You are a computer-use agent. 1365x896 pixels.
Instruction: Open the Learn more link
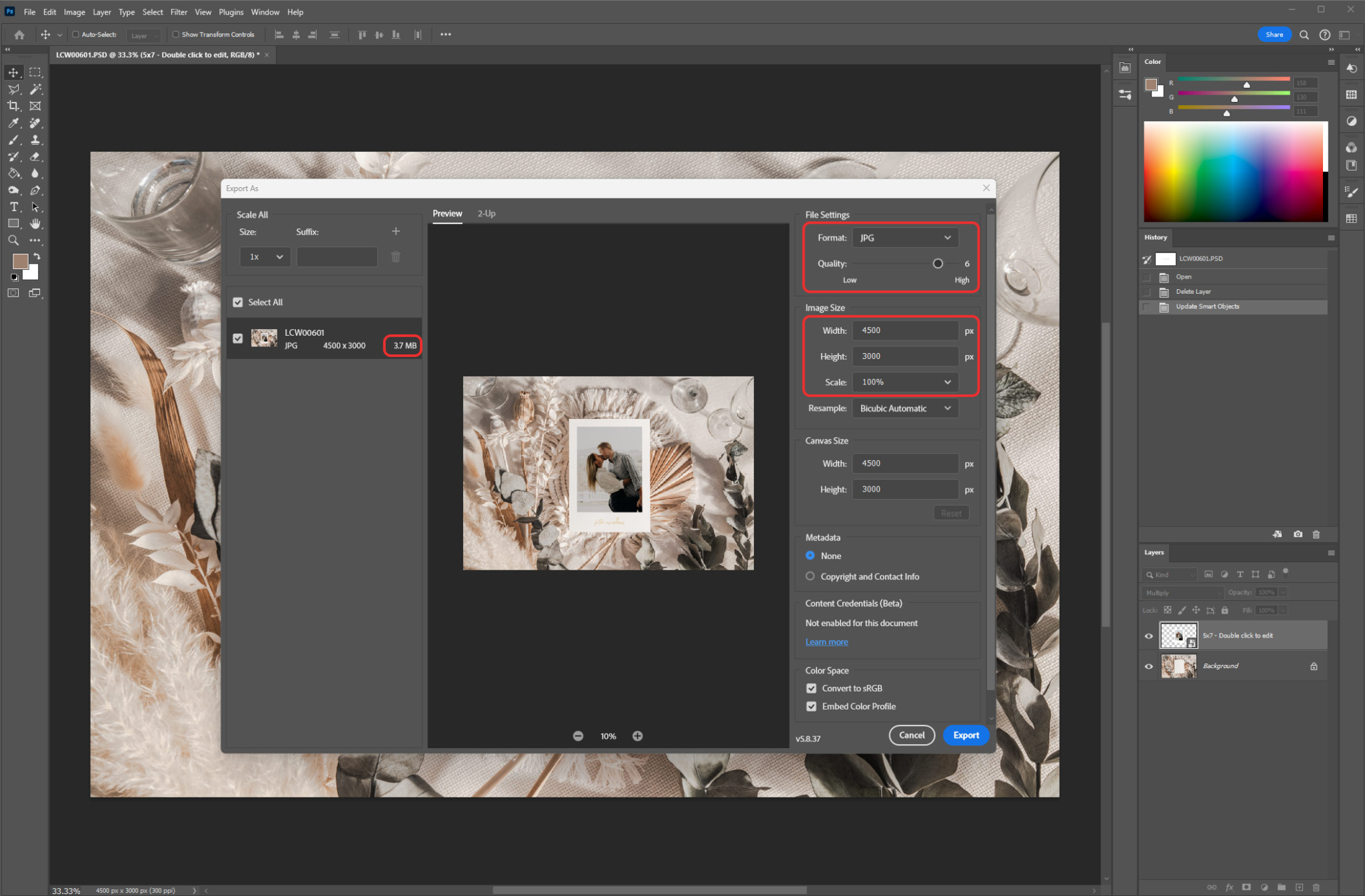coord(826,641)
